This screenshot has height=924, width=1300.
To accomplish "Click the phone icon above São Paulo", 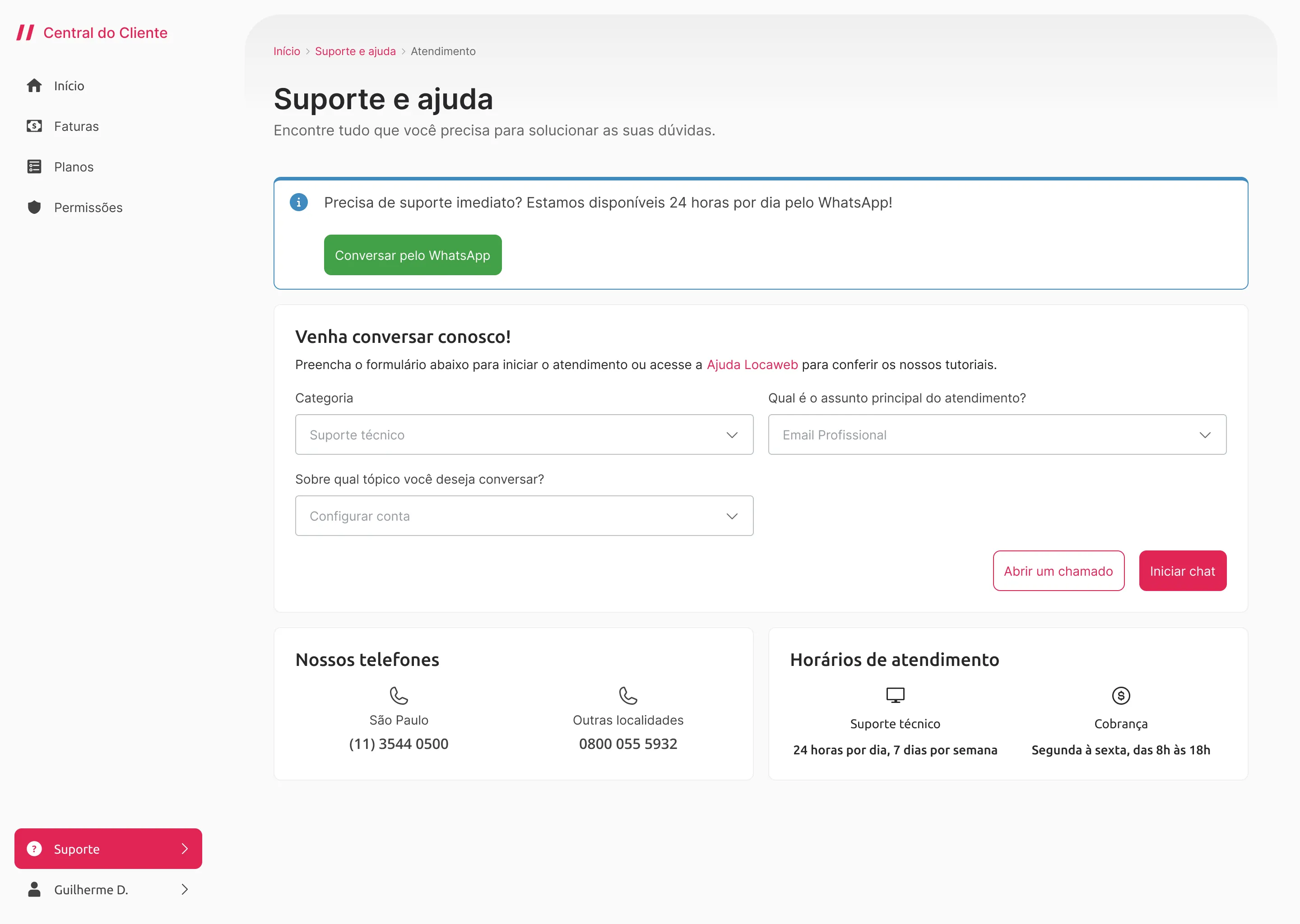I will (x=399, y=695).
